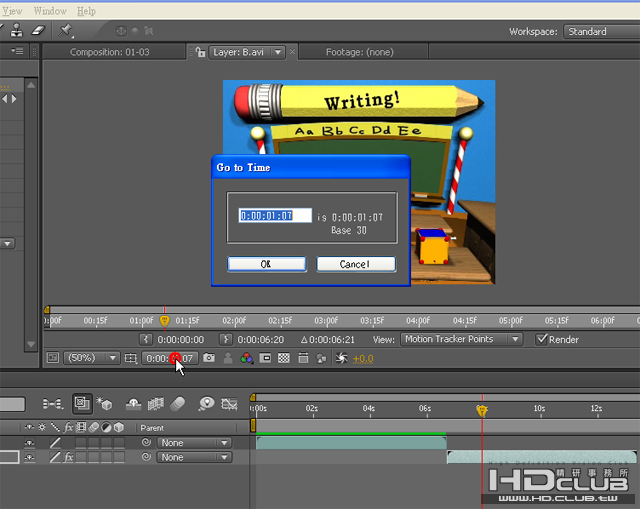Switch to the Composition: 01-03 tab
The height and width of the screenshot is (509, 640).
109,52
